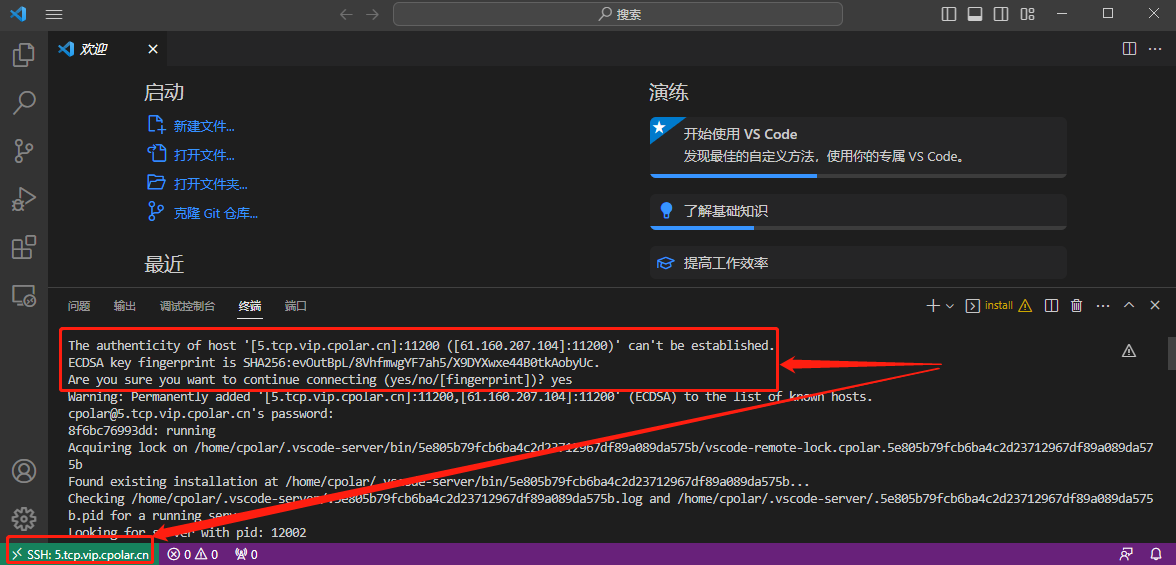Switch to the 调试控制台 panel tab
The width and height of the screenshot is (1176, 565).
point(188,306)
